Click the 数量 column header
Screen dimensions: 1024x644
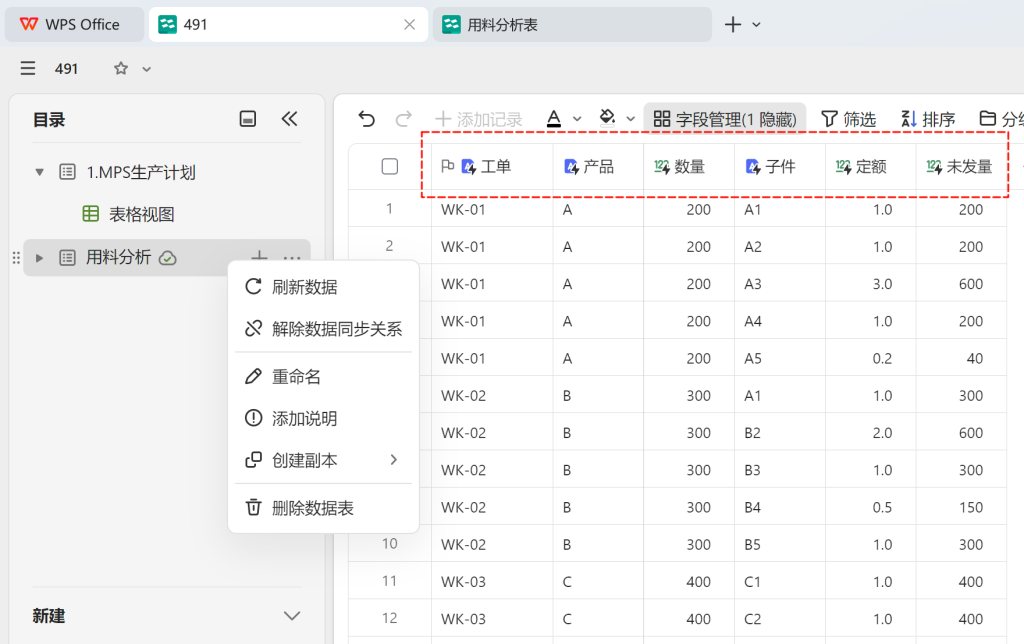[x=689, y=167]
